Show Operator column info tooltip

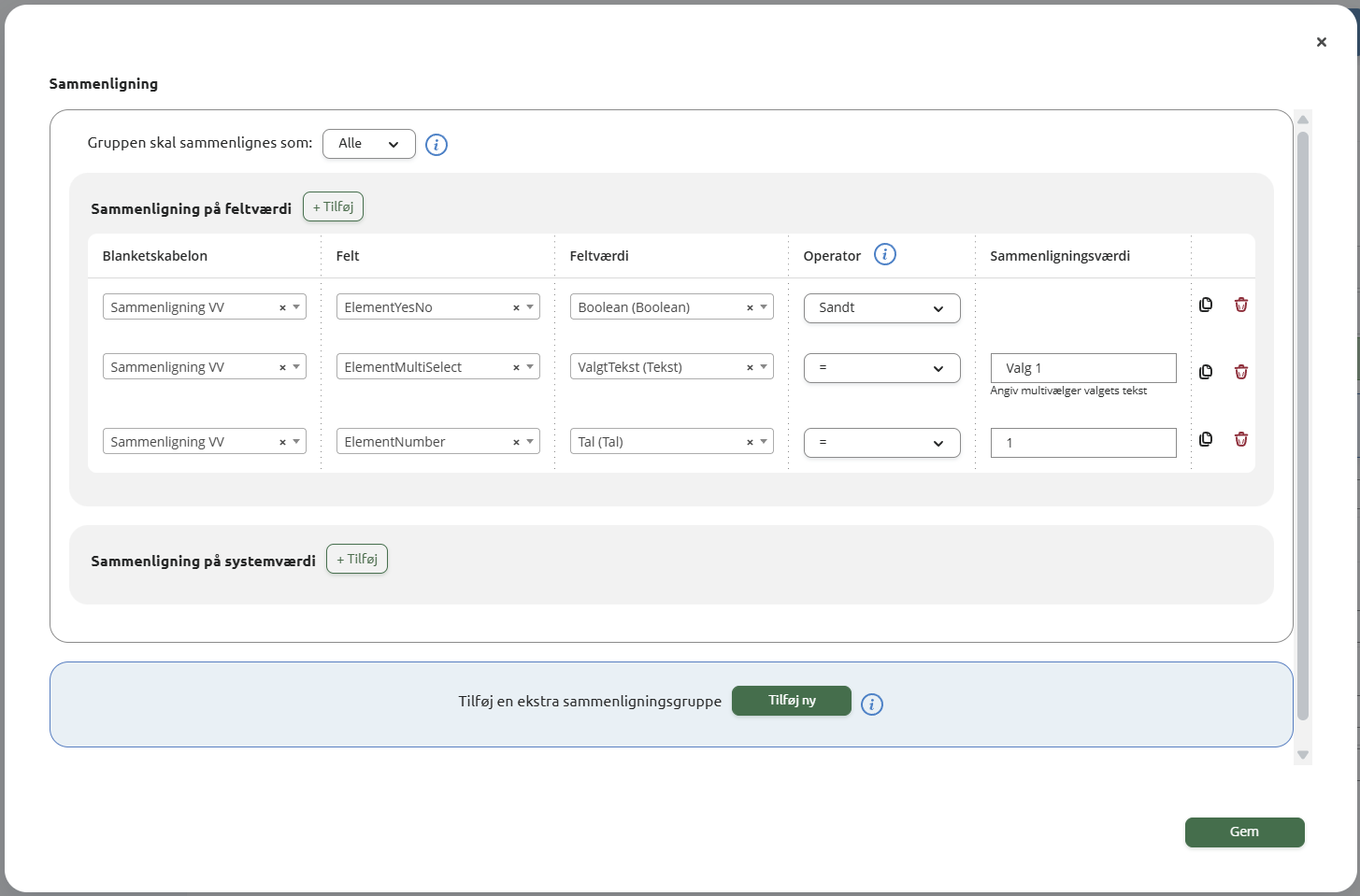tap(885, 254)
